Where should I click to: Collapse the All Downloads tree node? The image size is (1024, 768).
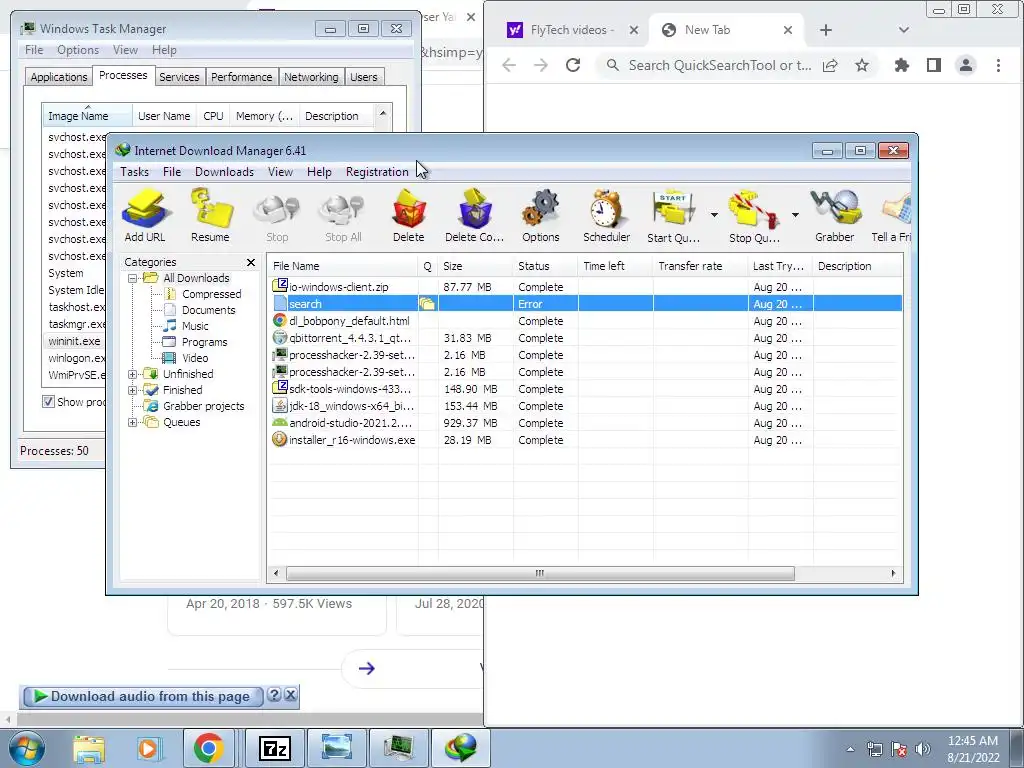click(133, 278)
